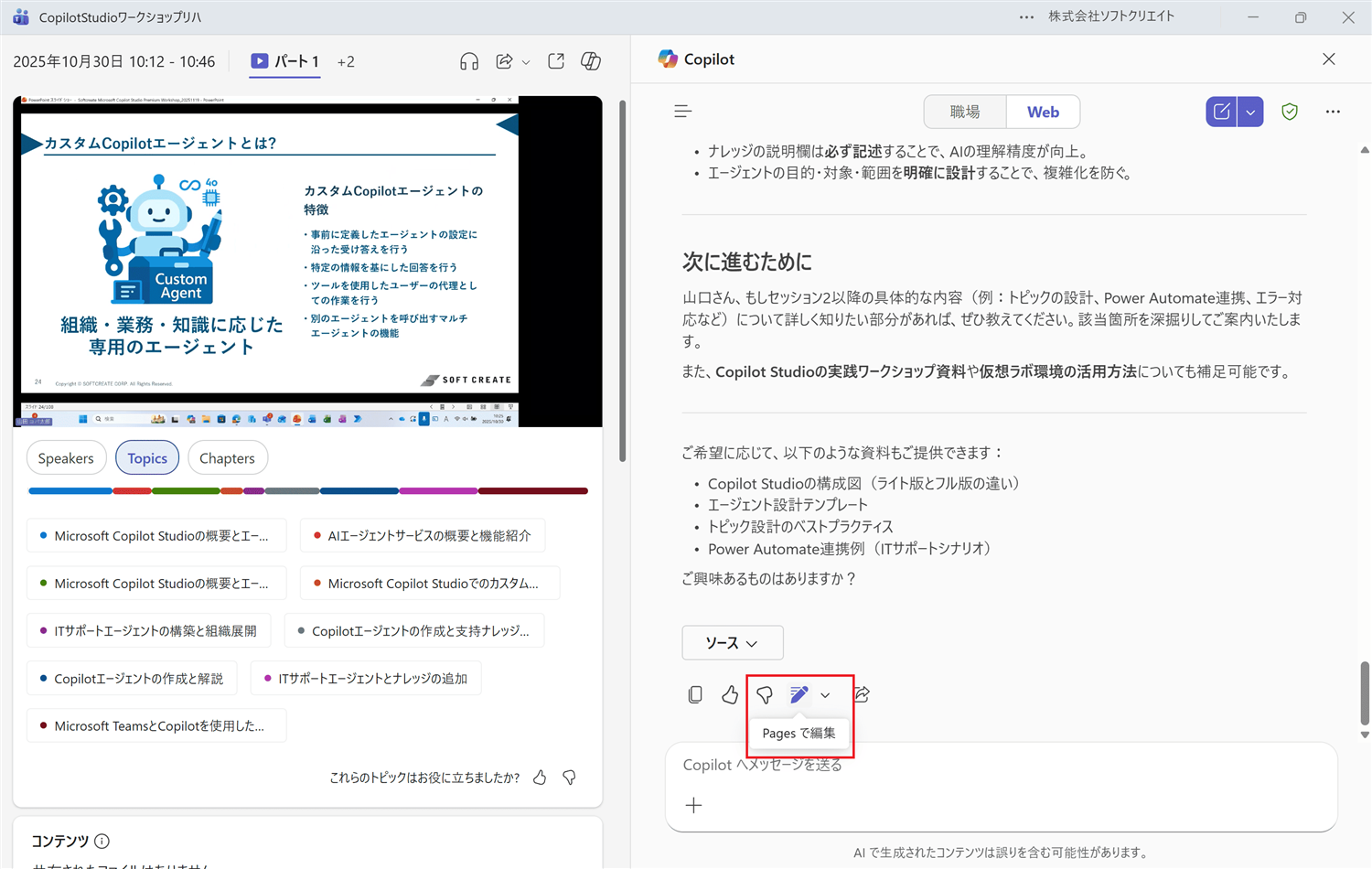Expand the ソース dropdown
This screenshot has width=1372, height=869.
click(x=732, y=642)
